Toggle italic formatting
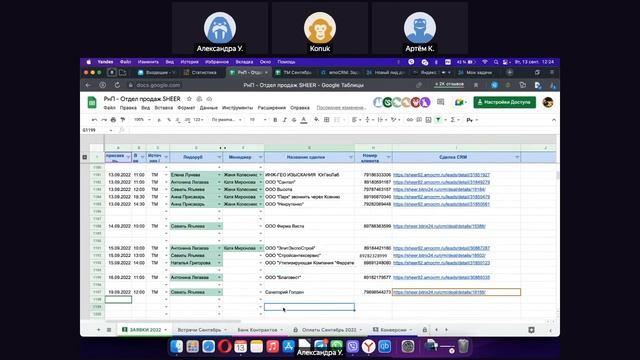Screen dimensions: 640x360 284,120
